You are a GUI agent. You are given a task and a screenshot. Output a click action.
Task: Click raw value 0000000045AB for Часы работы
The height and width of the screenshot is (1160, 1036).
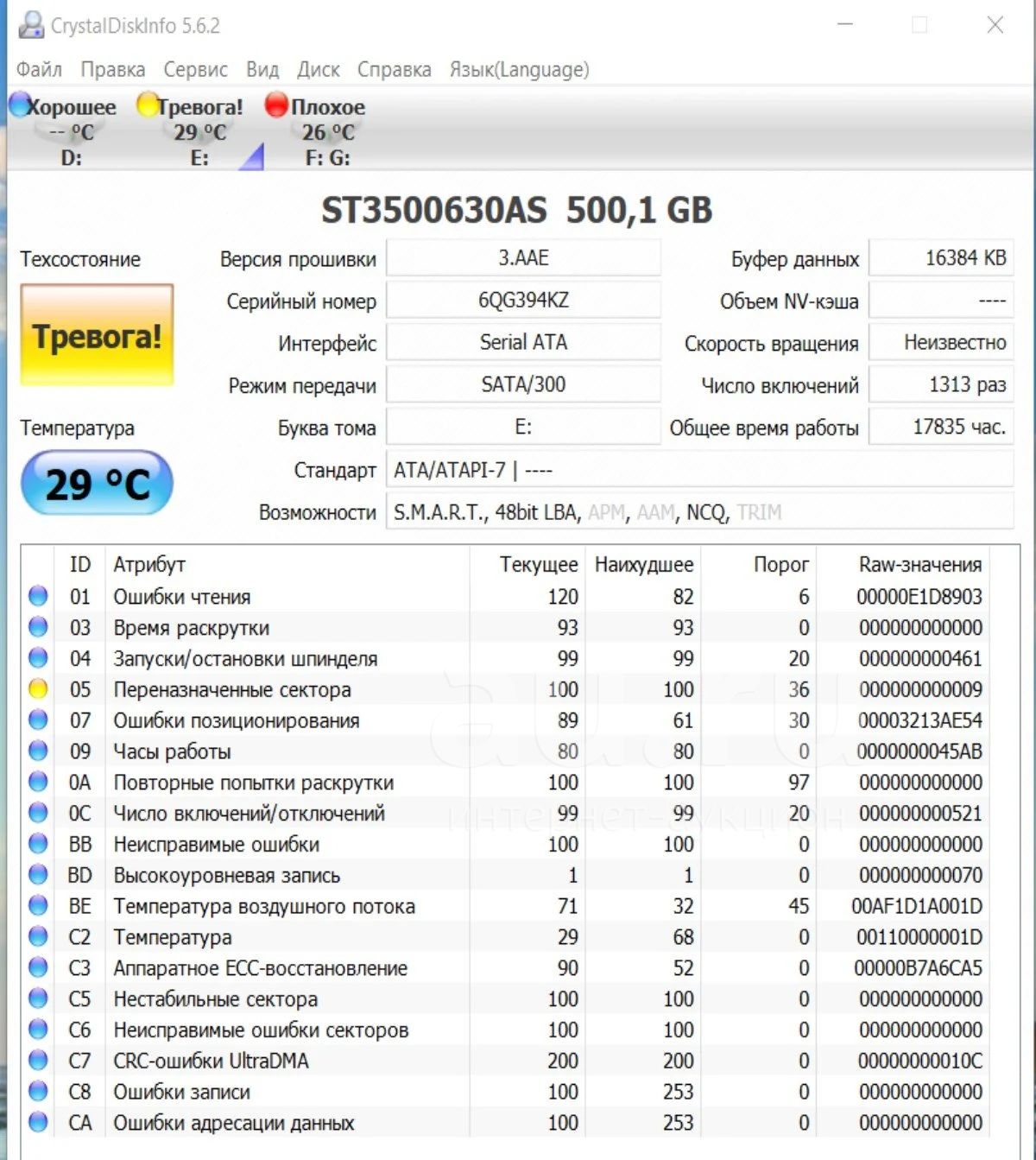(x=919, y=751)
